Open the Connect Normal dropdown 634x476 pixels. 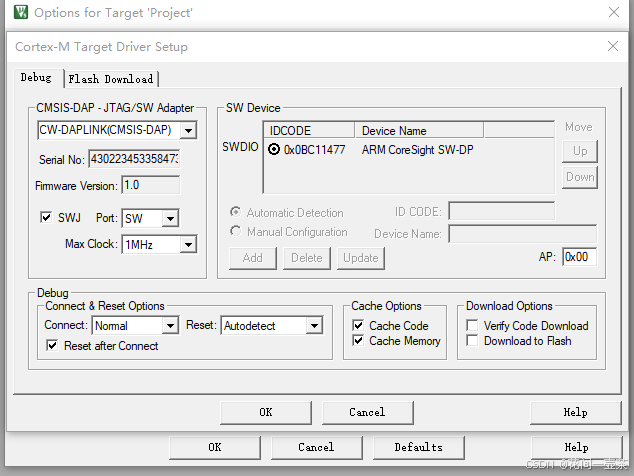coord(170,325)
